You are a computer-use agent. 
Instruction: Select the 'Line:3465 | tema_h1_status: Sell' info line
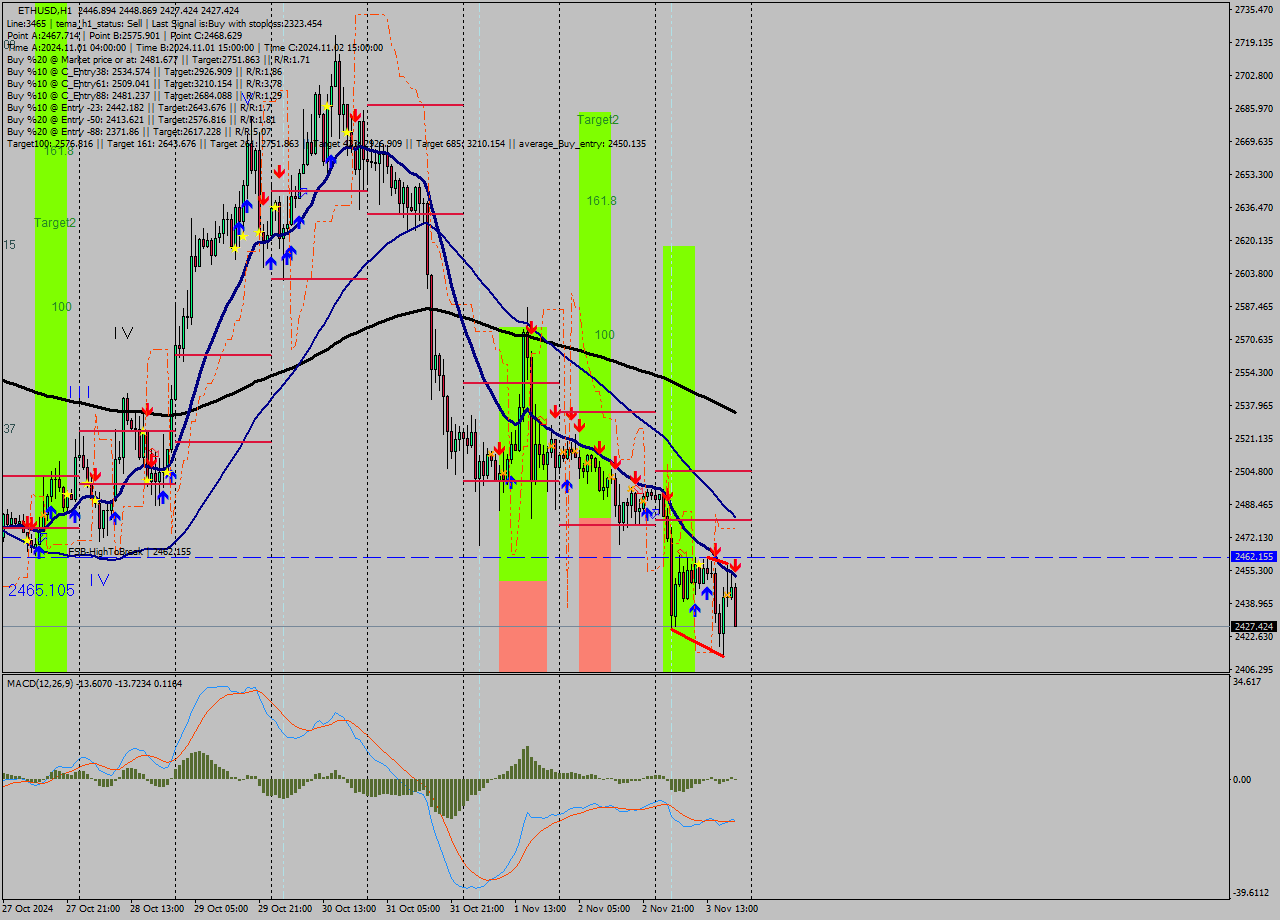point(165,23)
